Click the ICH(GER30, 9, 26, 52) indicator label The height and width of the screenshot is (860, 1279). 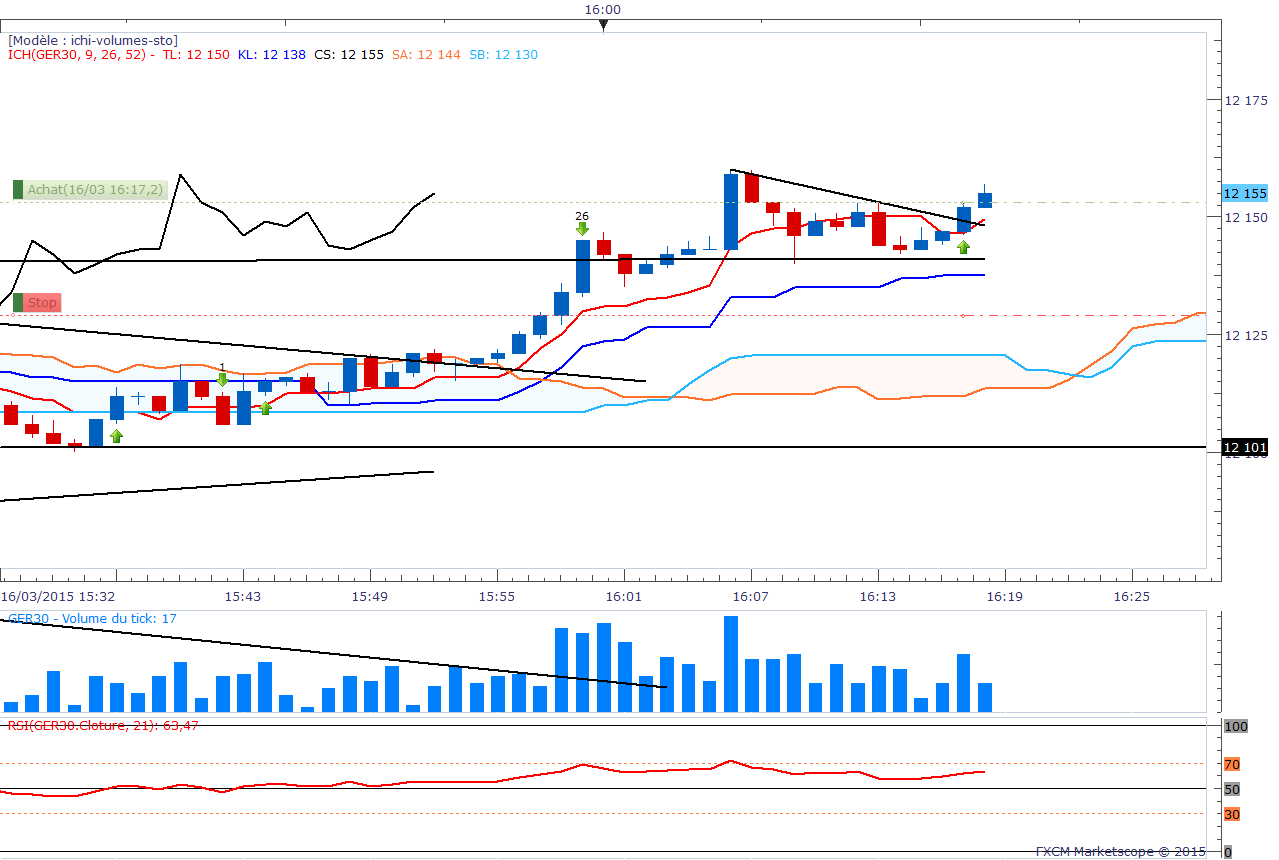coord(78,55)
